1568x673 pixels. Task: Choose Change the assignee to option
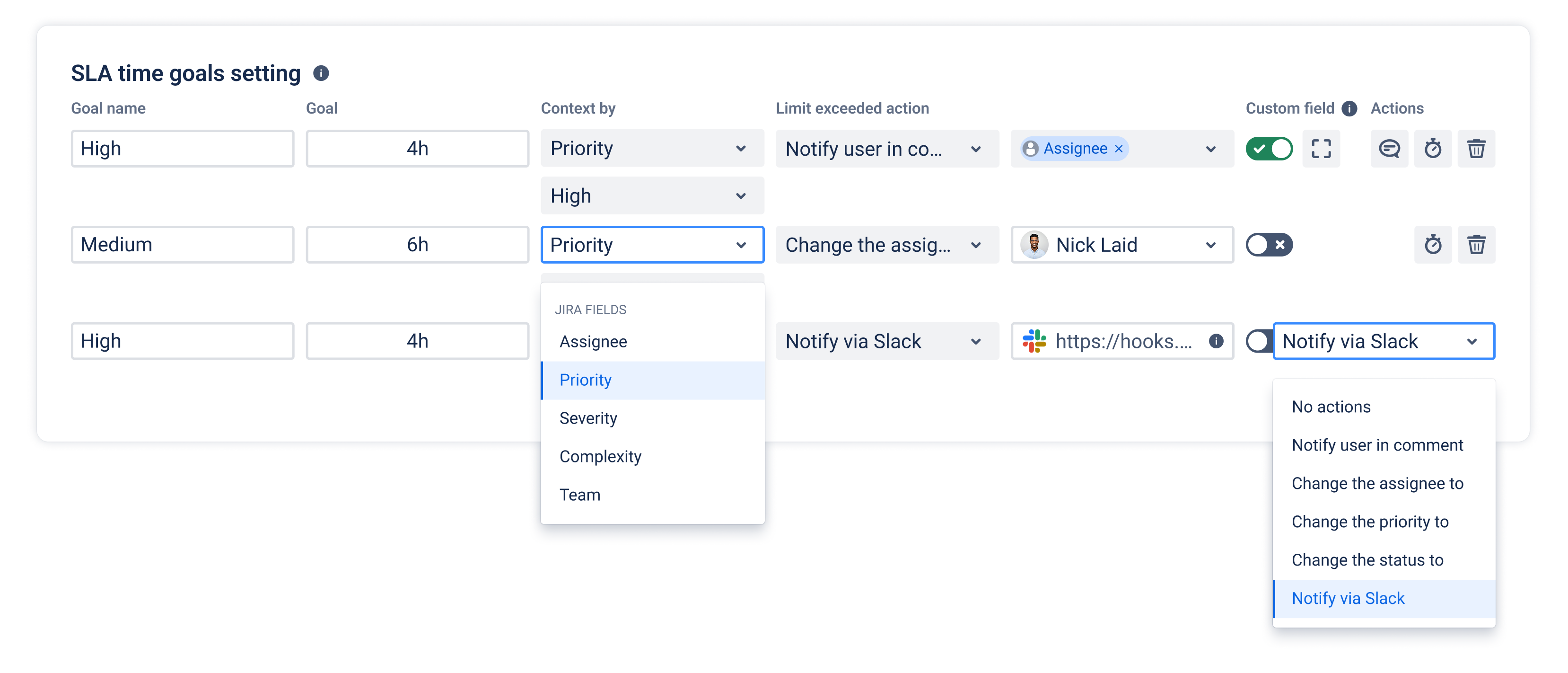pos(1384,484)
